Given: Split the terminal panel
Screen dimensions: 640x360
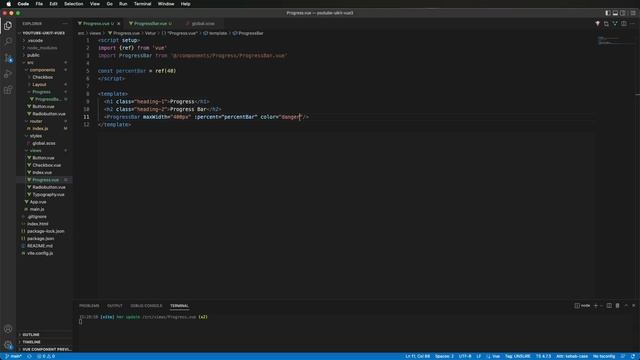Looking at the screenshot, I should coord(609,305).
